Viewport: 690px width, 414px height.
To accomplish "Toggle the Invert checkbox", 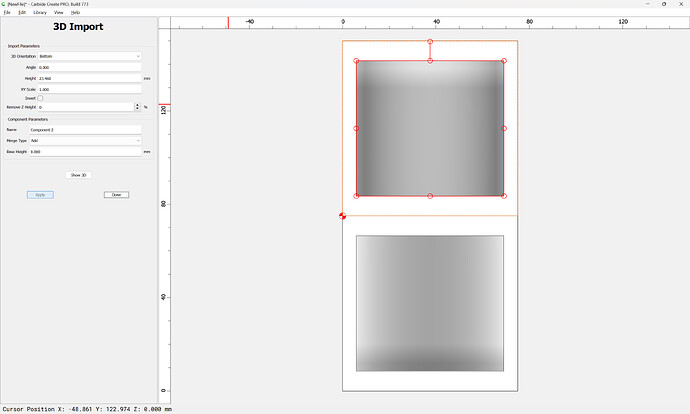I will [x=40, y=98].
